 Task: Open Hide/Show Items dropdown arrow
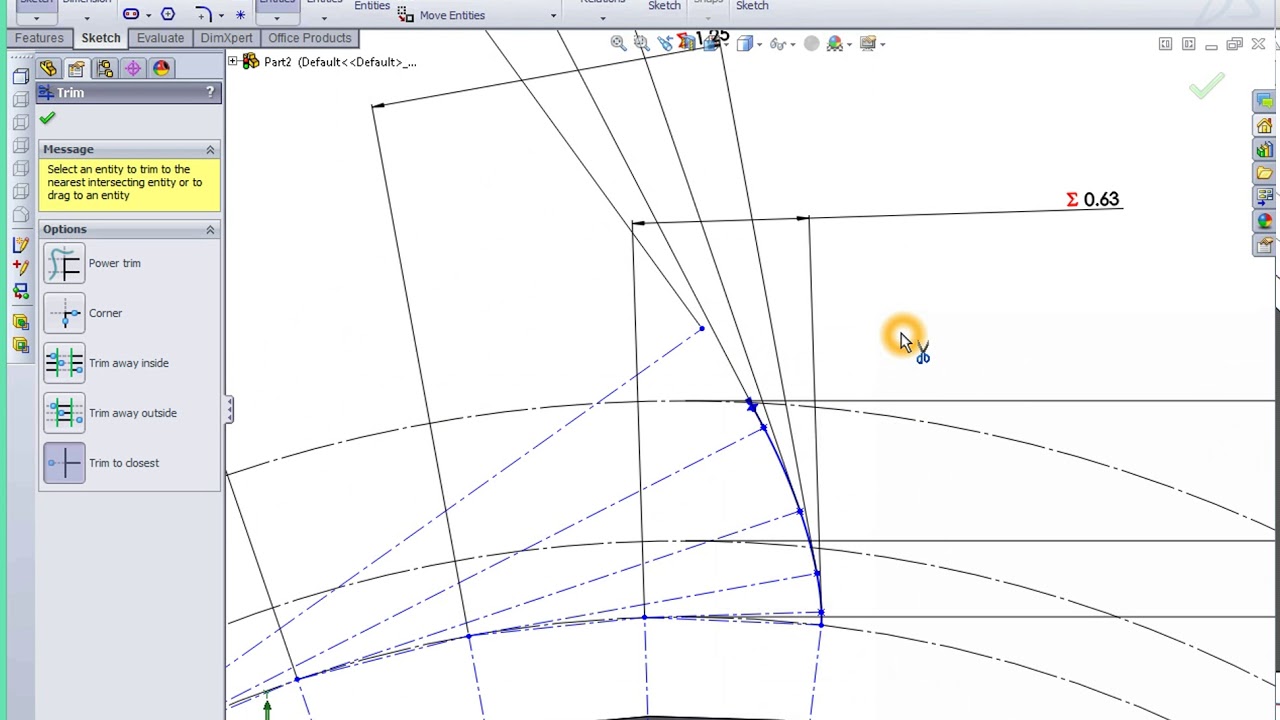[793, 44]
